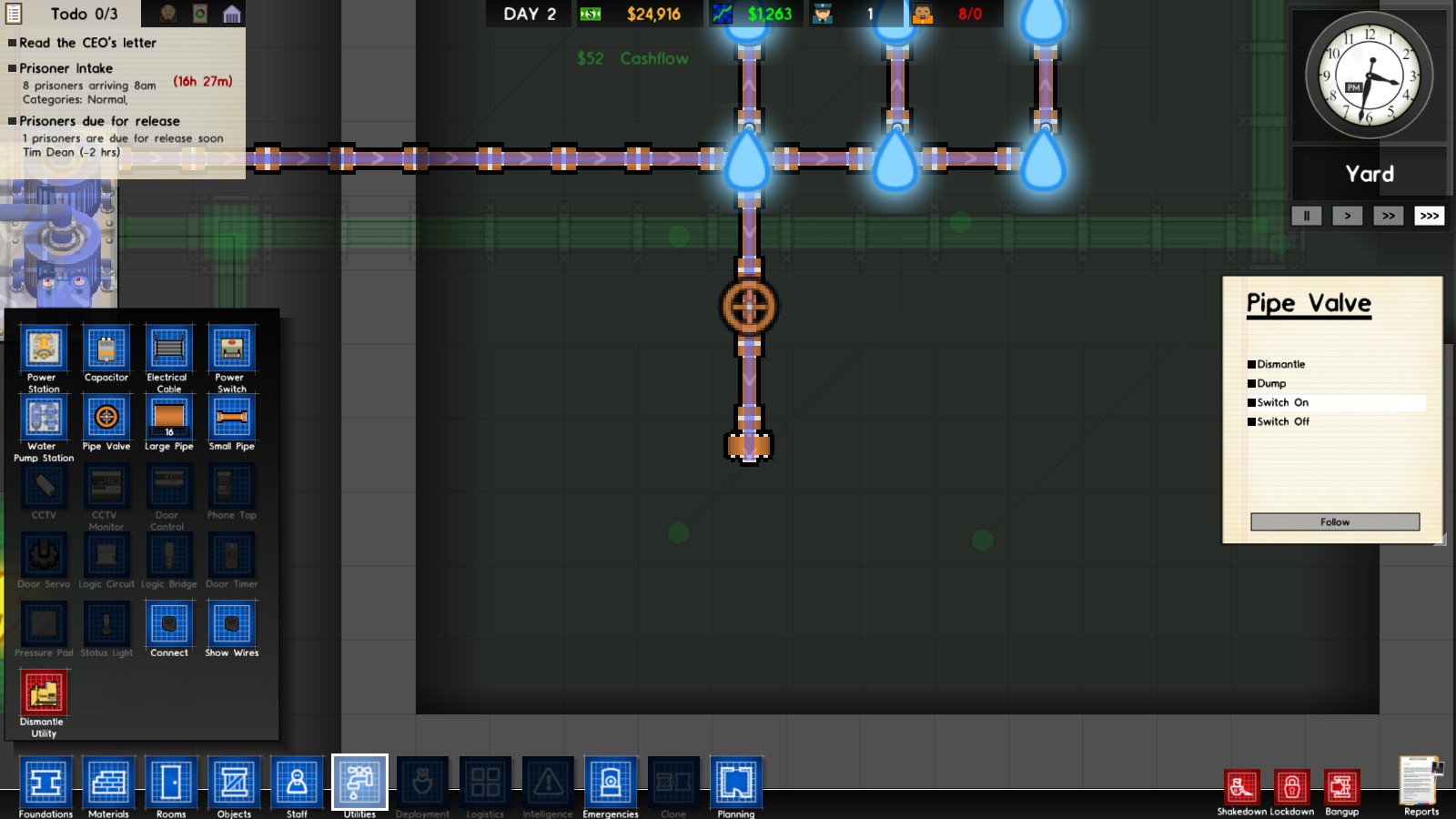Trigger the Bangup button
This screenshot has width=1456, height=819.
pyautogui.click(x=1341, y=787)
